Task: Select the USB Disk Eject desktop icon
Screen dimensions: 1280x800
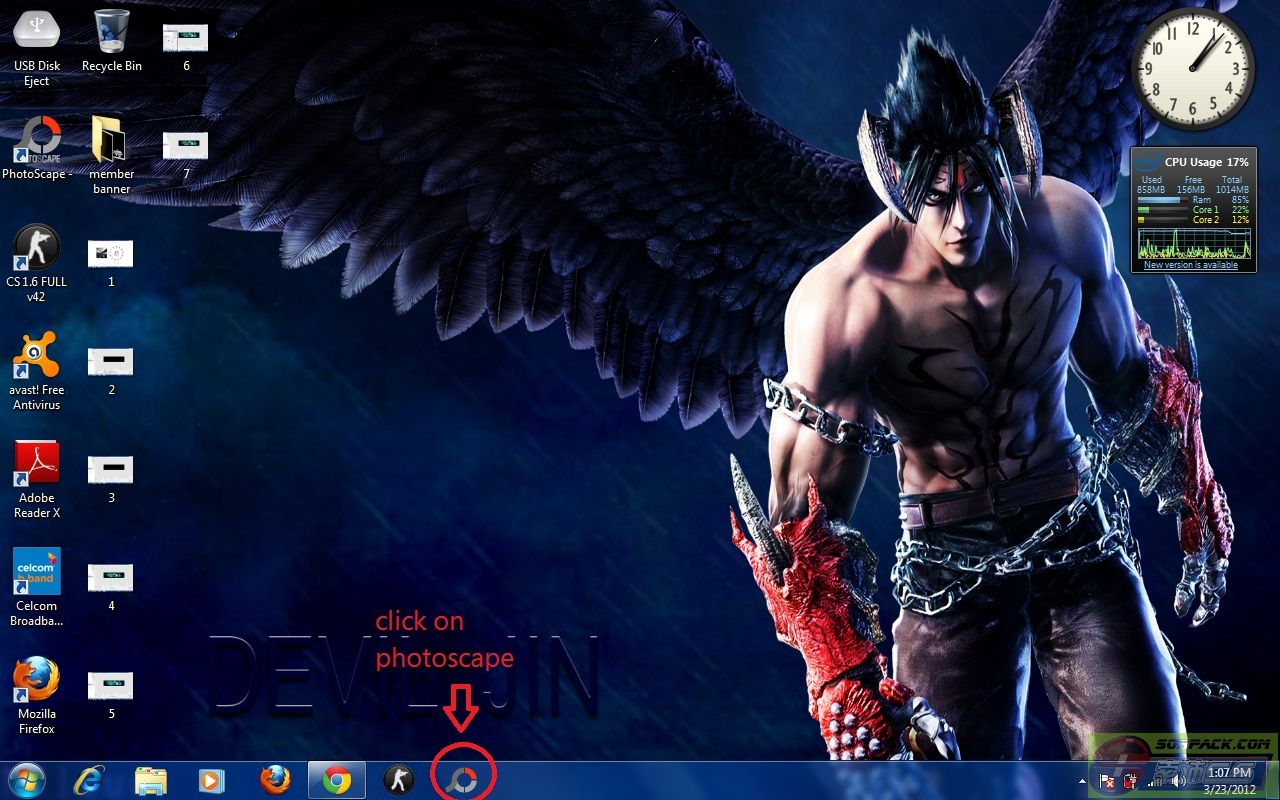Action: [x=36, y=35]
